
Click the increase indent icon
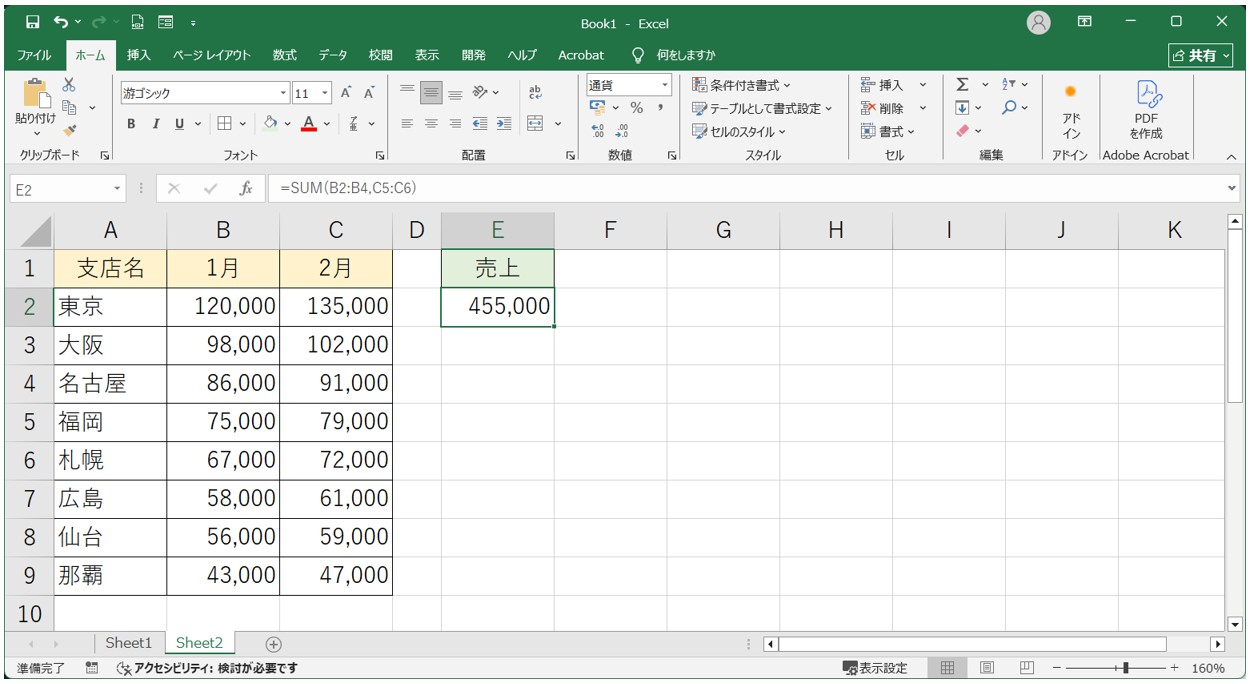(x=504, y=123)
